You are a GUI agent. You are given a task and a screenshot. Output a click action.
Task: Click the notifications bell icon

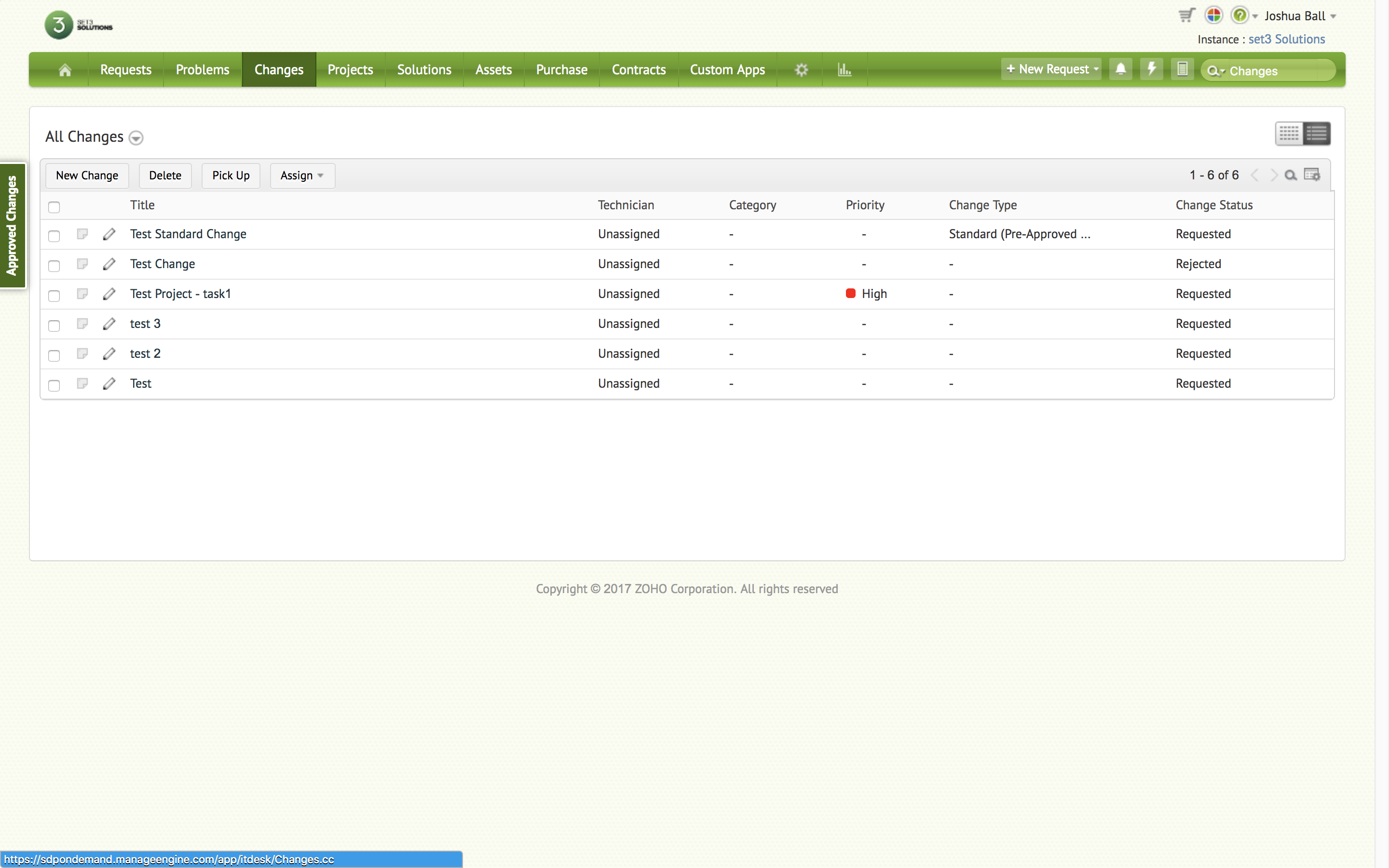click(x=1120, y=69)
